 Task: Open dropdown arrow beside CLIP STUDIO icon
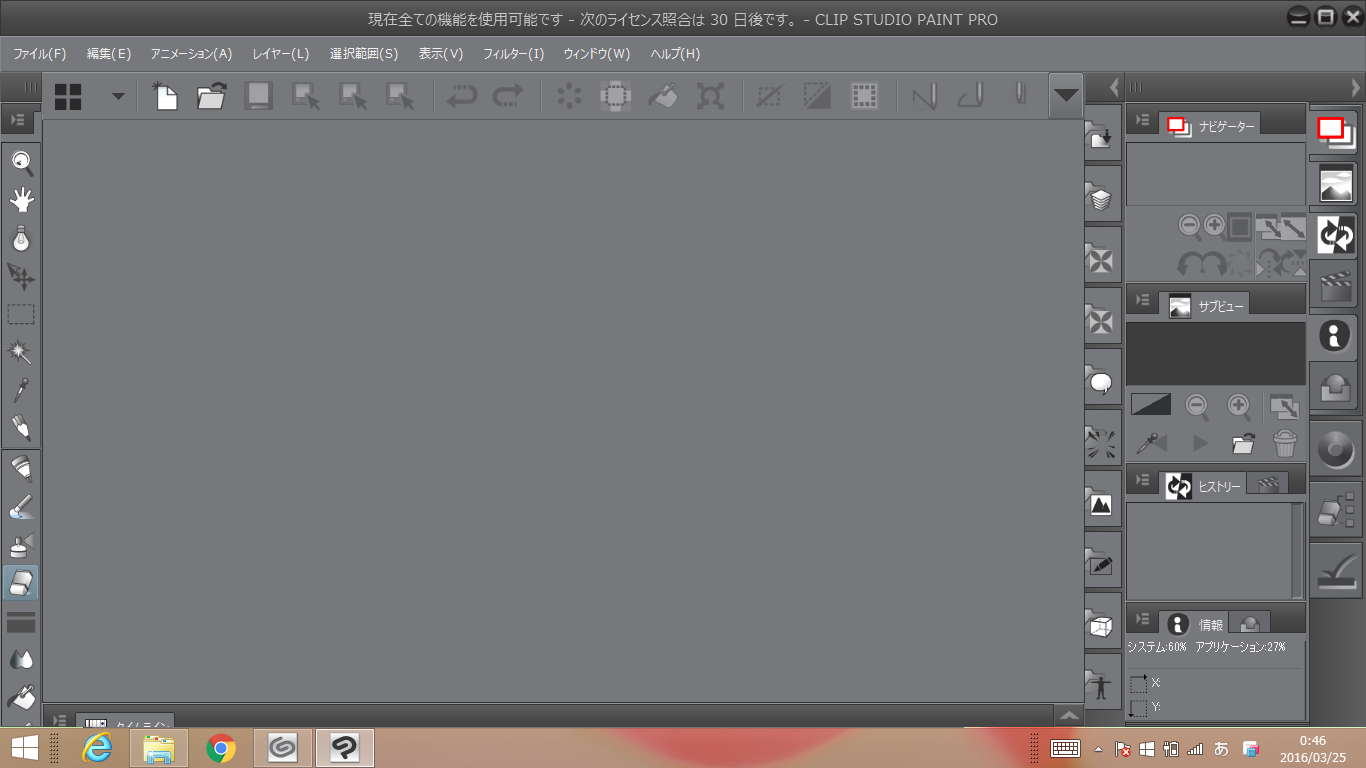[118, 96]
